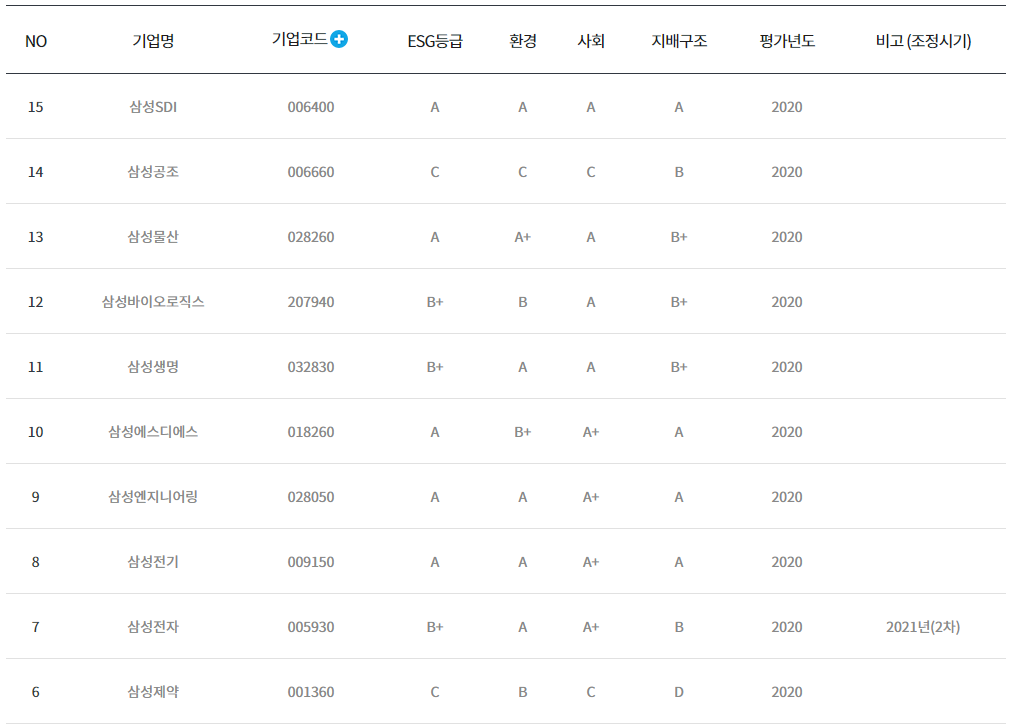This screenshot has width=1014, height=727.
Task: Select company code 006660
Action: tap(311, 172)
